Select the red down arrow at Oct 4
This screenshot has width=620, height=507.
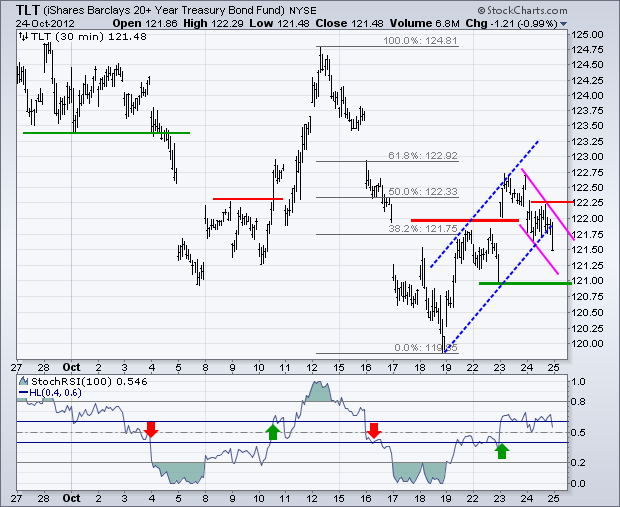tap(151, 429)
